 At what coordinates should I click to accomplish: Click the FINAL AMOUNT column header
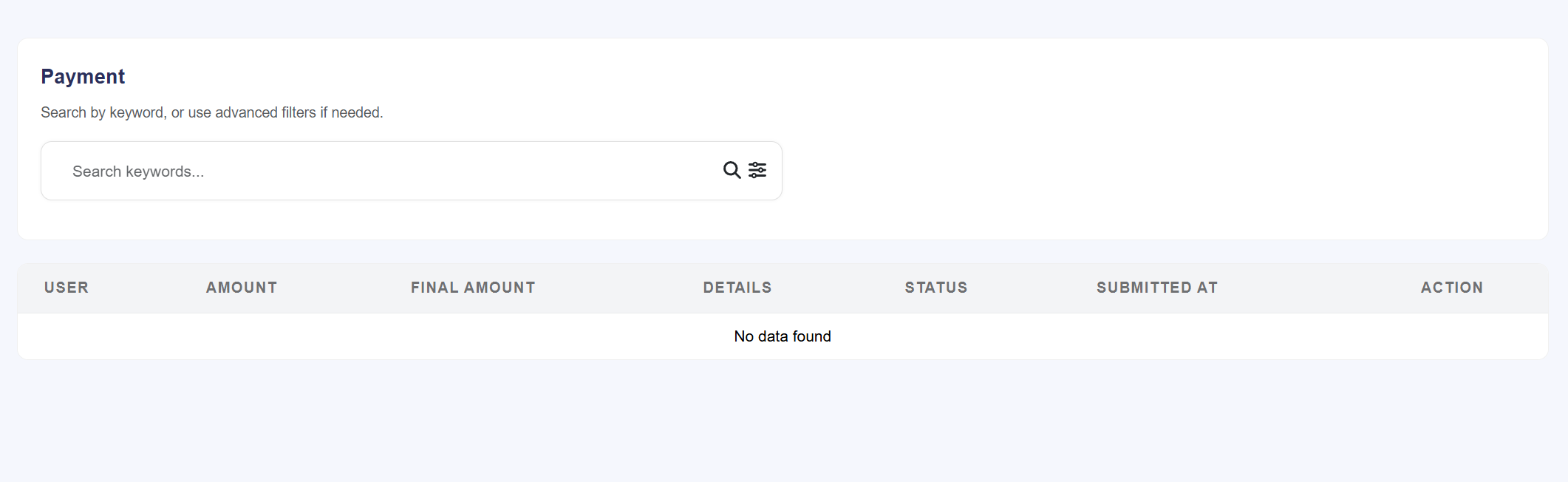[x=472, y=288]
